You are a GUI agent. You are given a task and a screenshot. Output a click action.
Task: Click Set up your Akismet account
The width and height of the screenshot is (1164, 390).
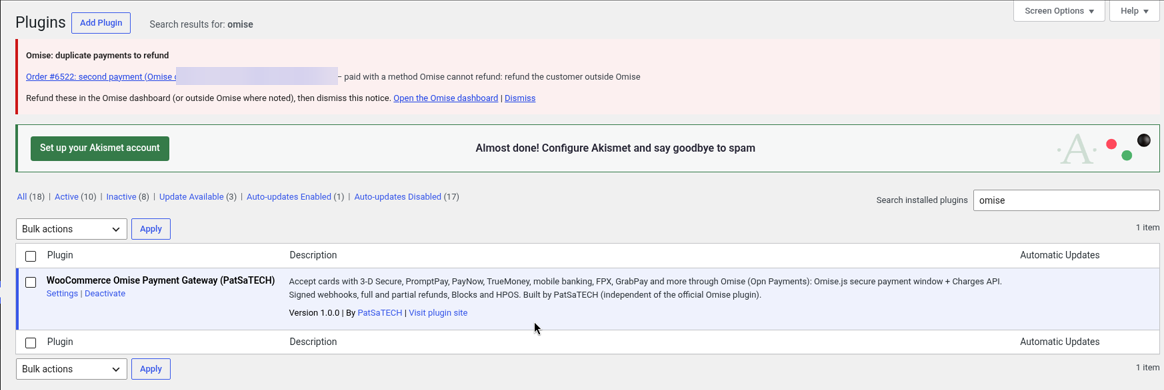pyautogui.click(x=99, y=148)
